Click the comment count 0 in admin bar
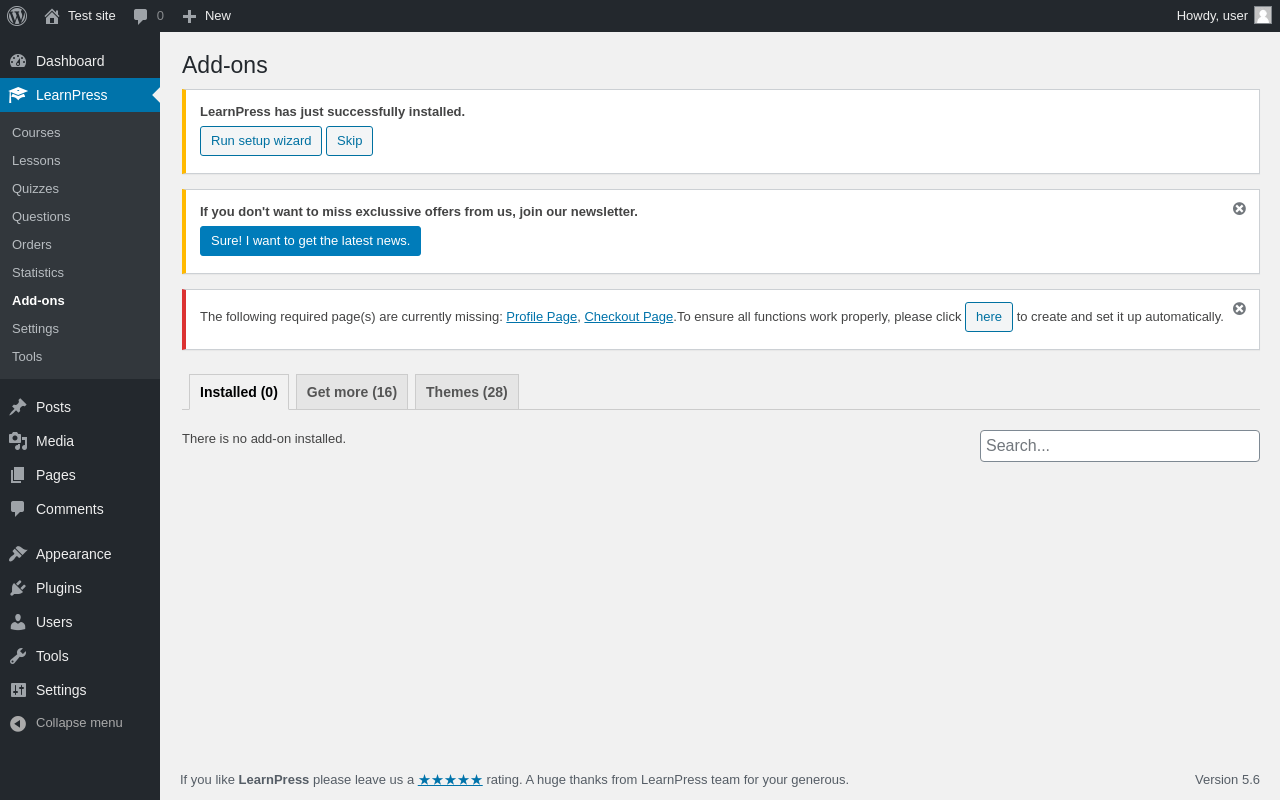Image resolution: width=1280 pixels, height=800 pixels. tap(160, 16)
